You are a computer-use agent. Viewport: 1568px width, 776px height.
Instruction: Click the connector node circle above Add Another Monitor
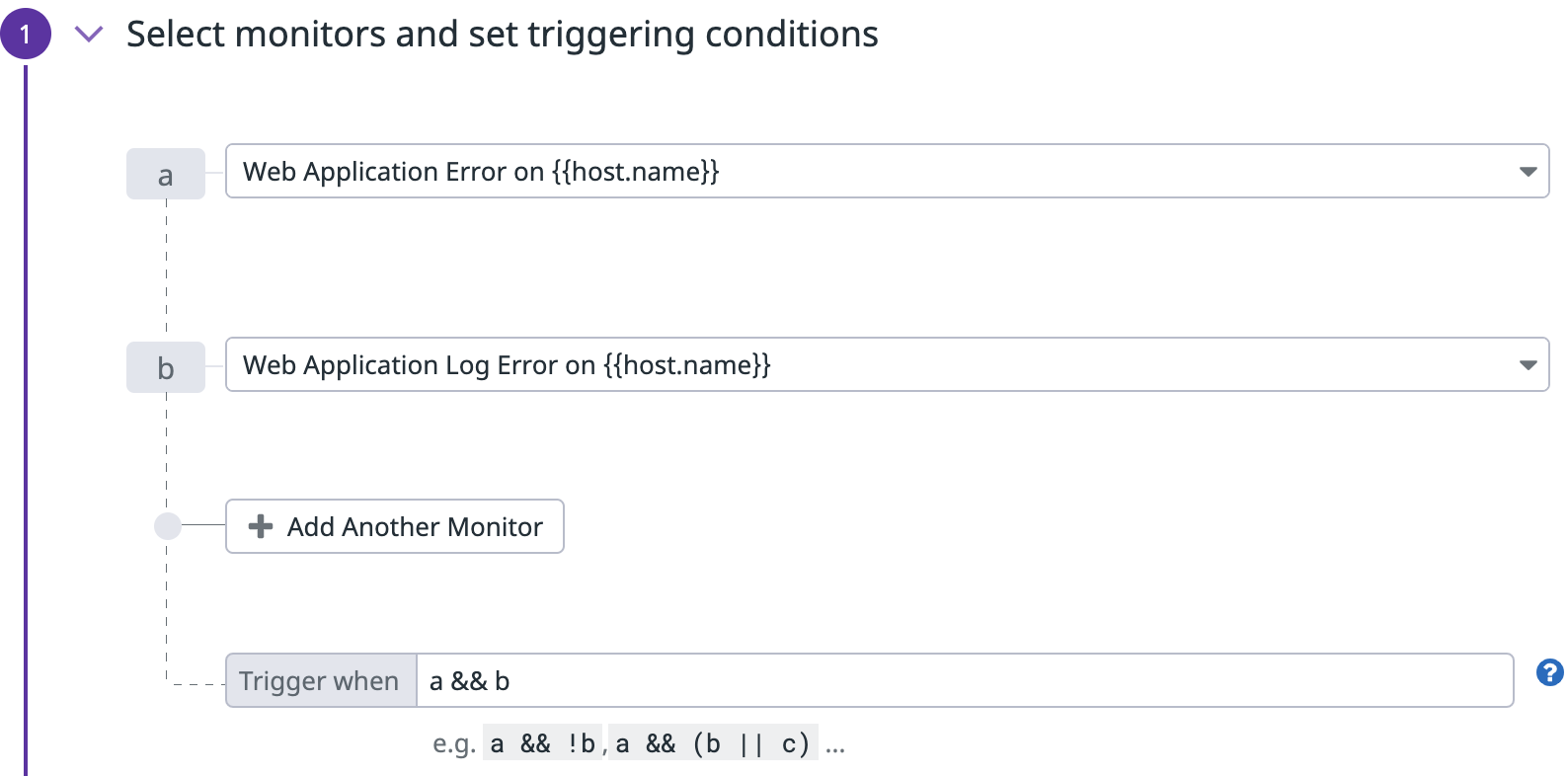pos(166,526)
